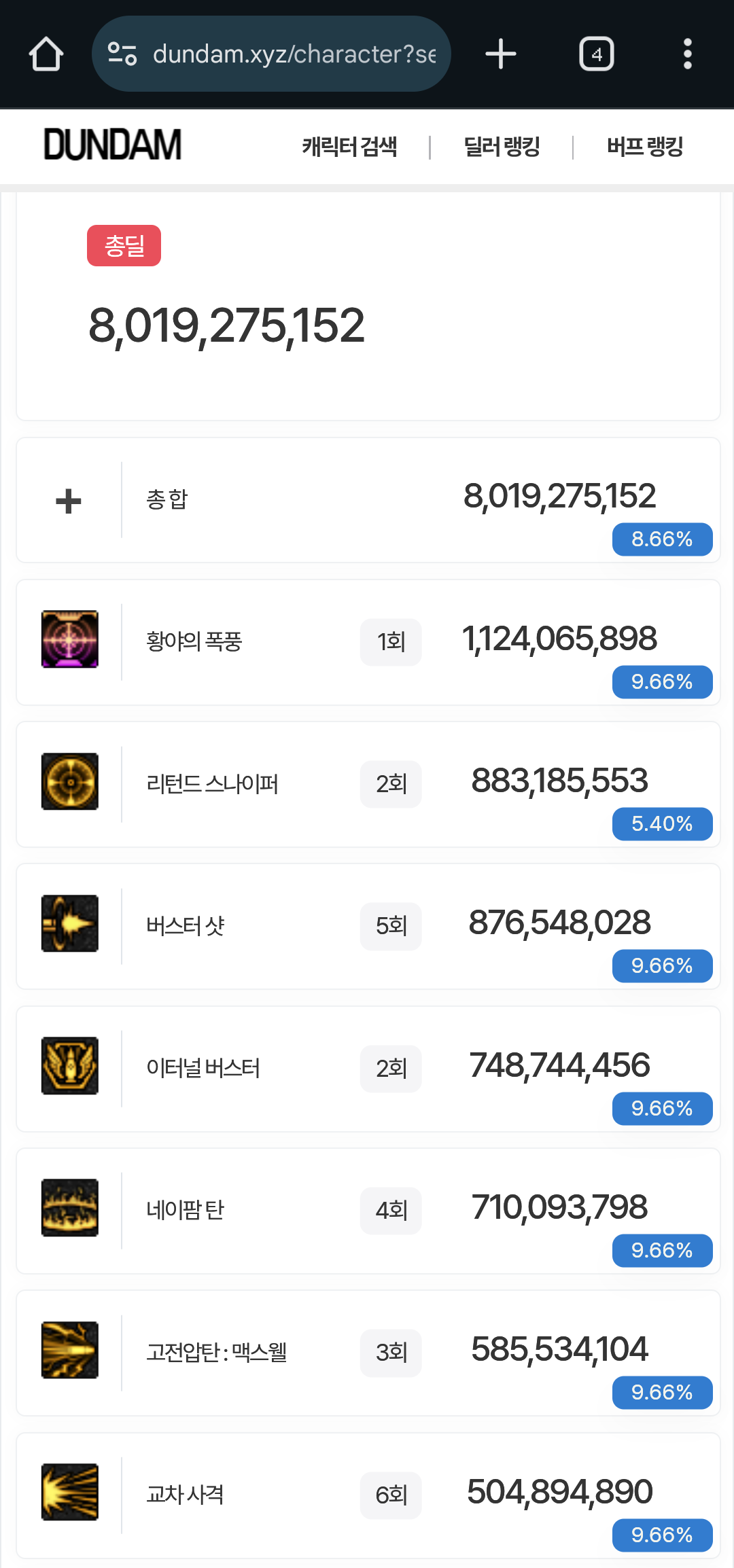
Task: Click the red 총딜 badge
Action: (x=124, y=245)
